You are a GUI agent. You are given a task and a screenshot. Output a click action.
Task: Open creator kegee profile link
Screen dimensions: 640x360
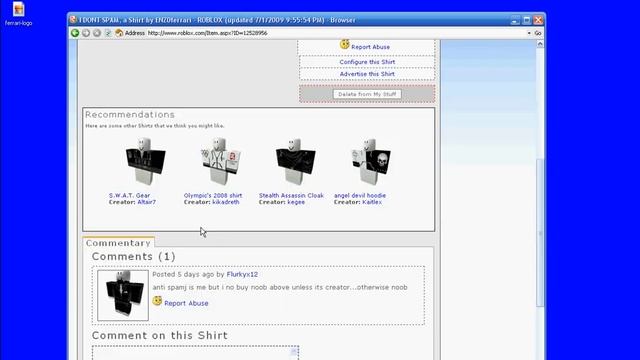point(296,202)
